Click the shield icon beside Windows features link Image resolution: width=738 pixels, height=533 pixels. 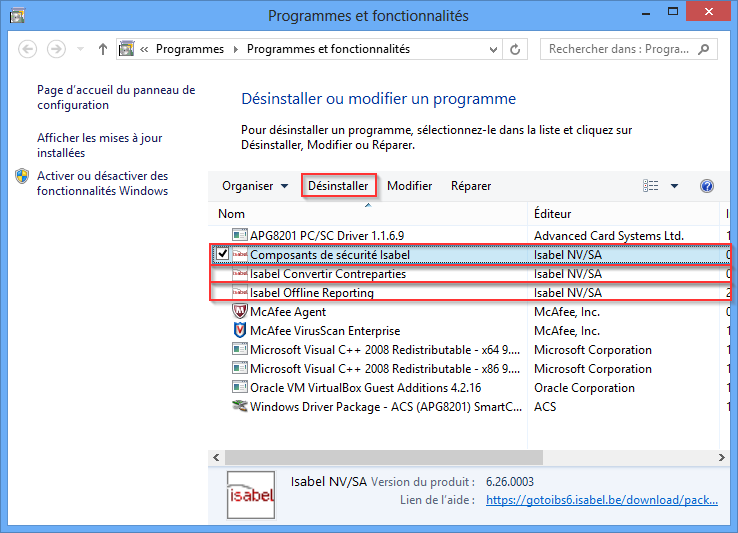(x=22, y=177)
